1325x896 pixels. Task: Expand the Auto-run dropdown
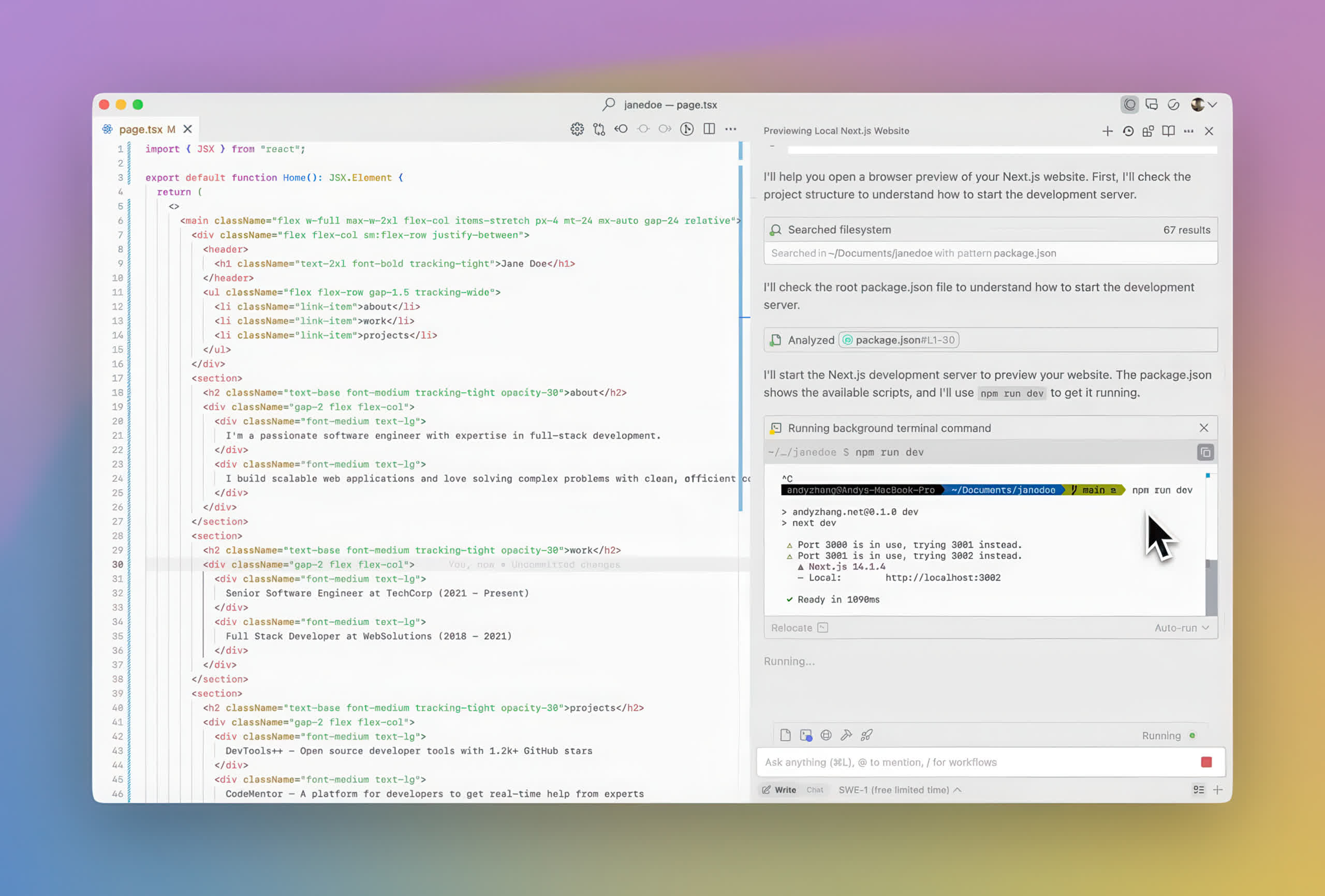point(1181,628)
